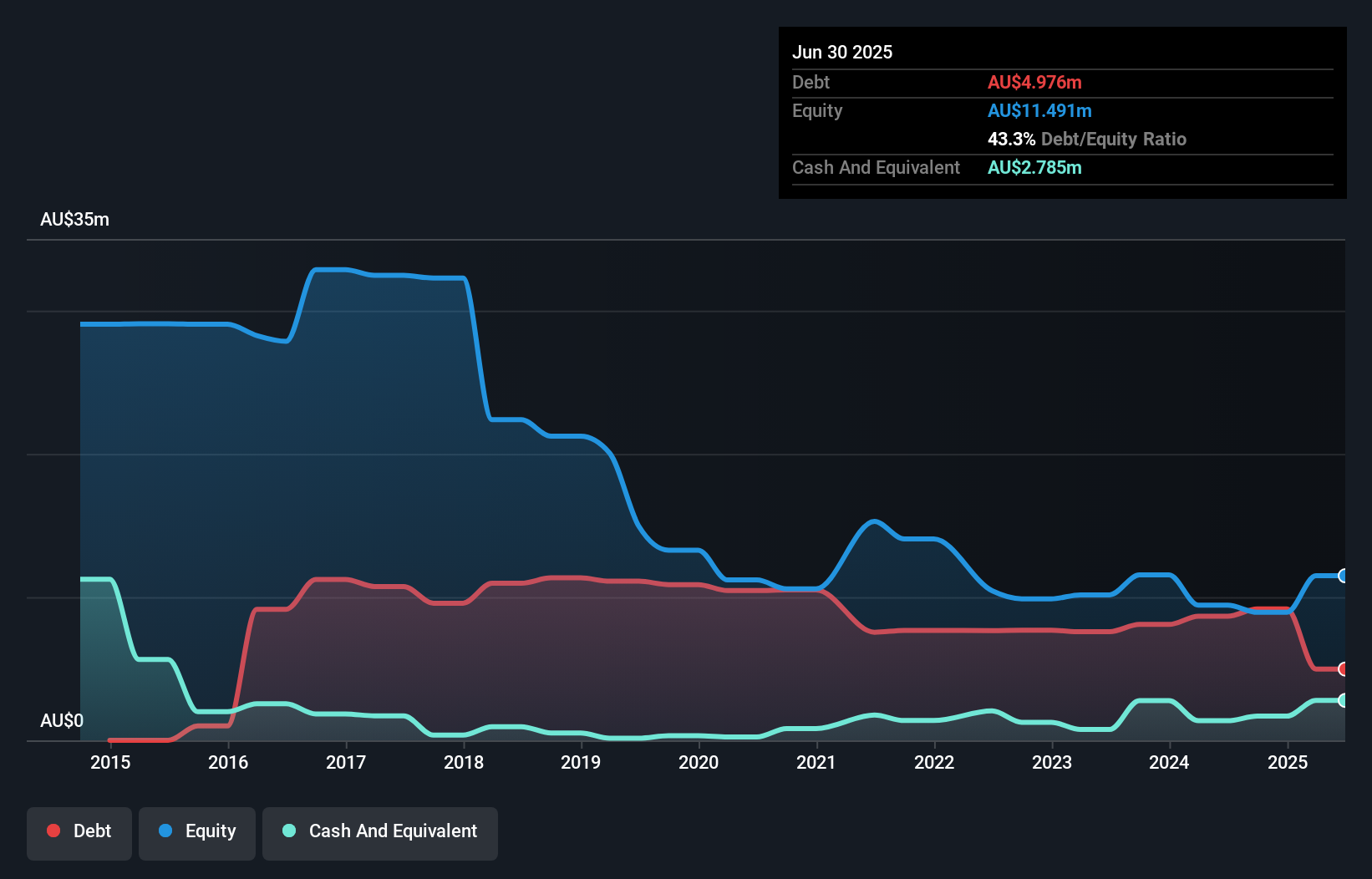Screen dimensions: 1372x879
Task: Click the 2022 x-axis label
Action: click(x=934, y=762)
